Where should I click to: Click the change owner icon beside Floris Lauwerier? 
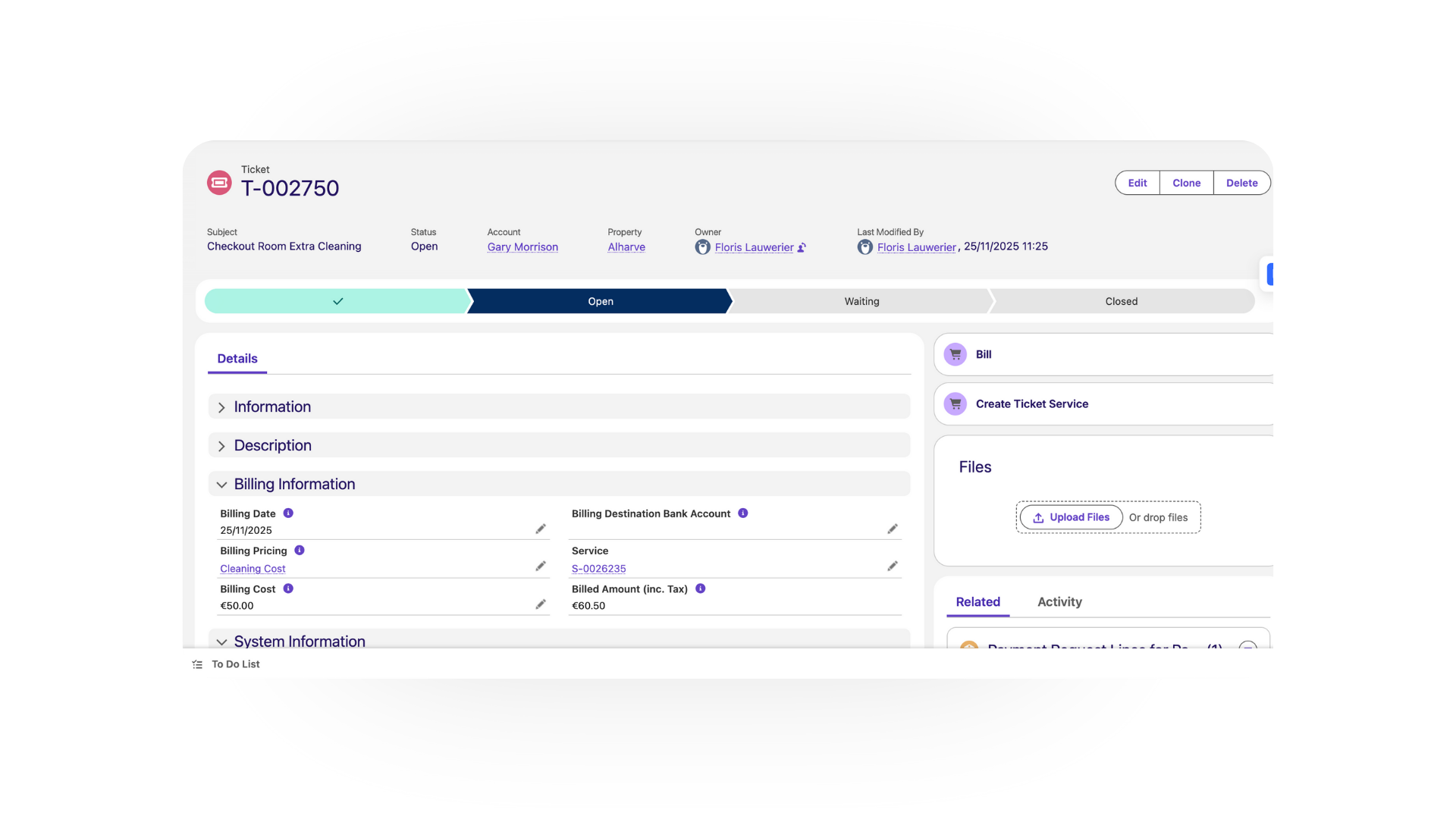[x=802, y=247]
